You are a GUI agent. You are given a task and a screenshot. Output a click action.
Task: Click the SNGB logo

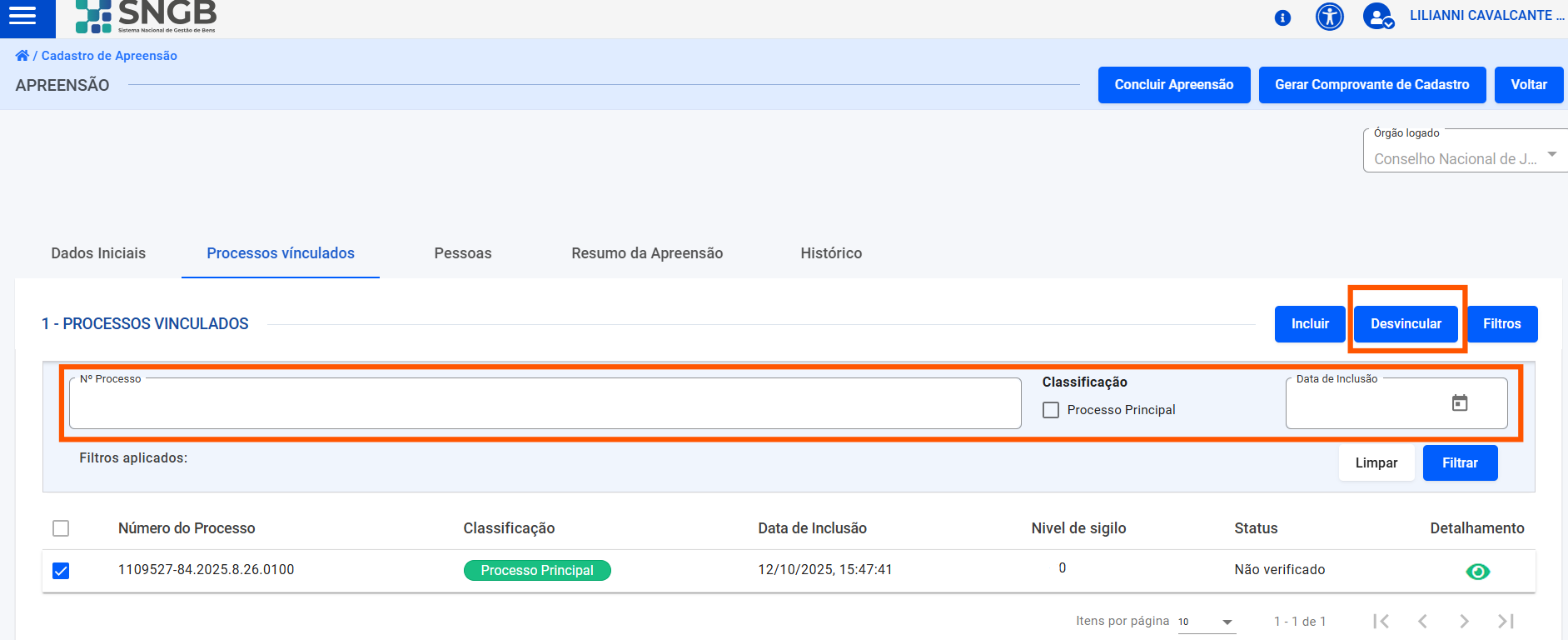point(147,16)
